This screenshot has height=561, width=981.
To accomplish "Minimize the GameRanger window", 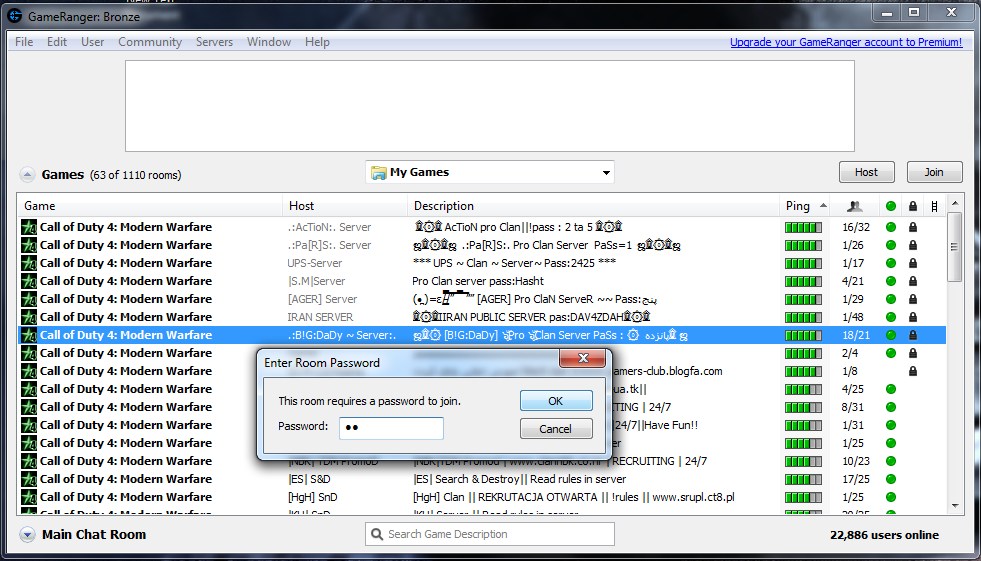I will point(887,12).
